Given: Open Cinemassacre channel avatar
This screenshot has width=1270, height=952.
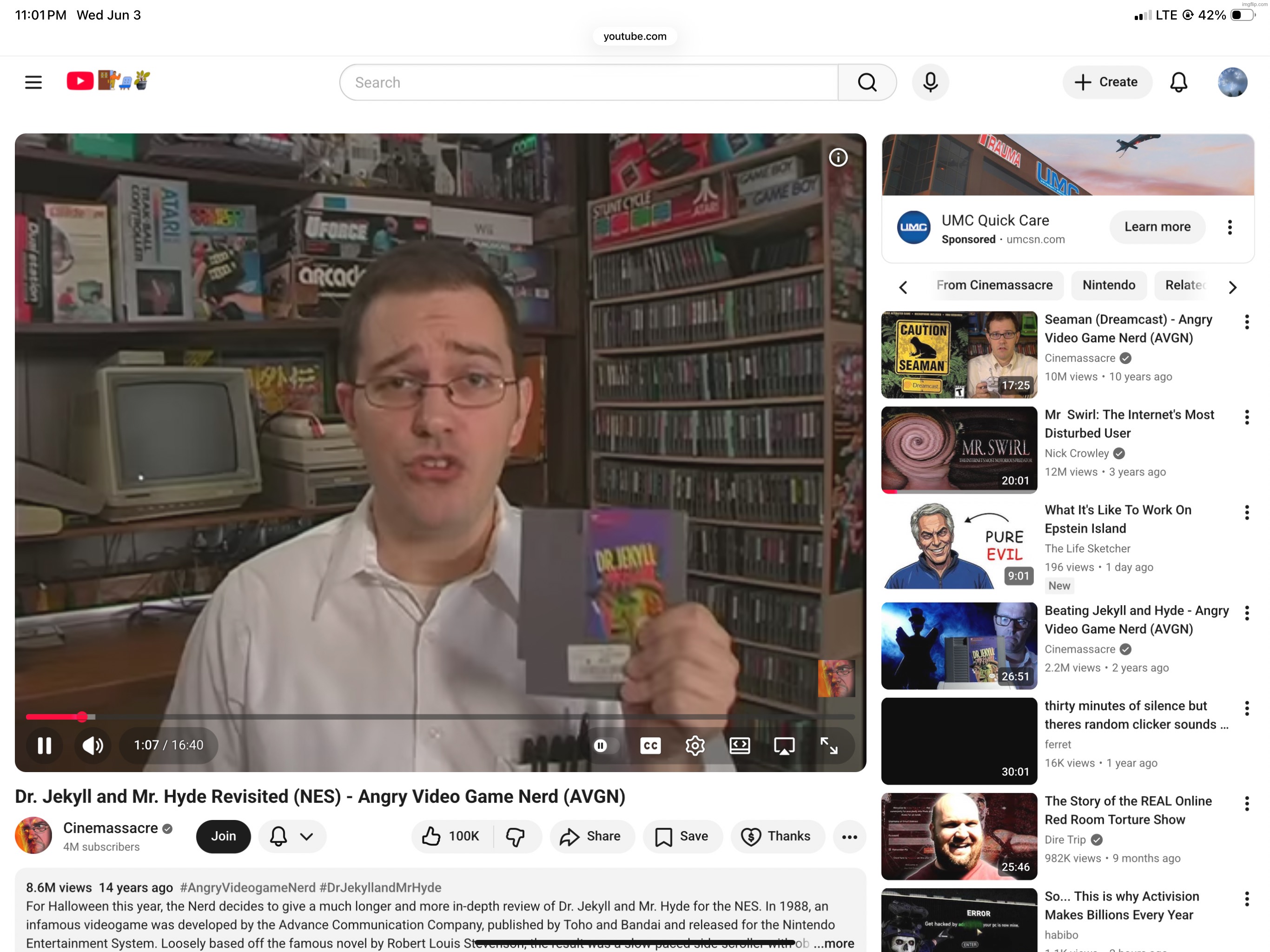Looking at the screenshot, I should coord(33,835).
